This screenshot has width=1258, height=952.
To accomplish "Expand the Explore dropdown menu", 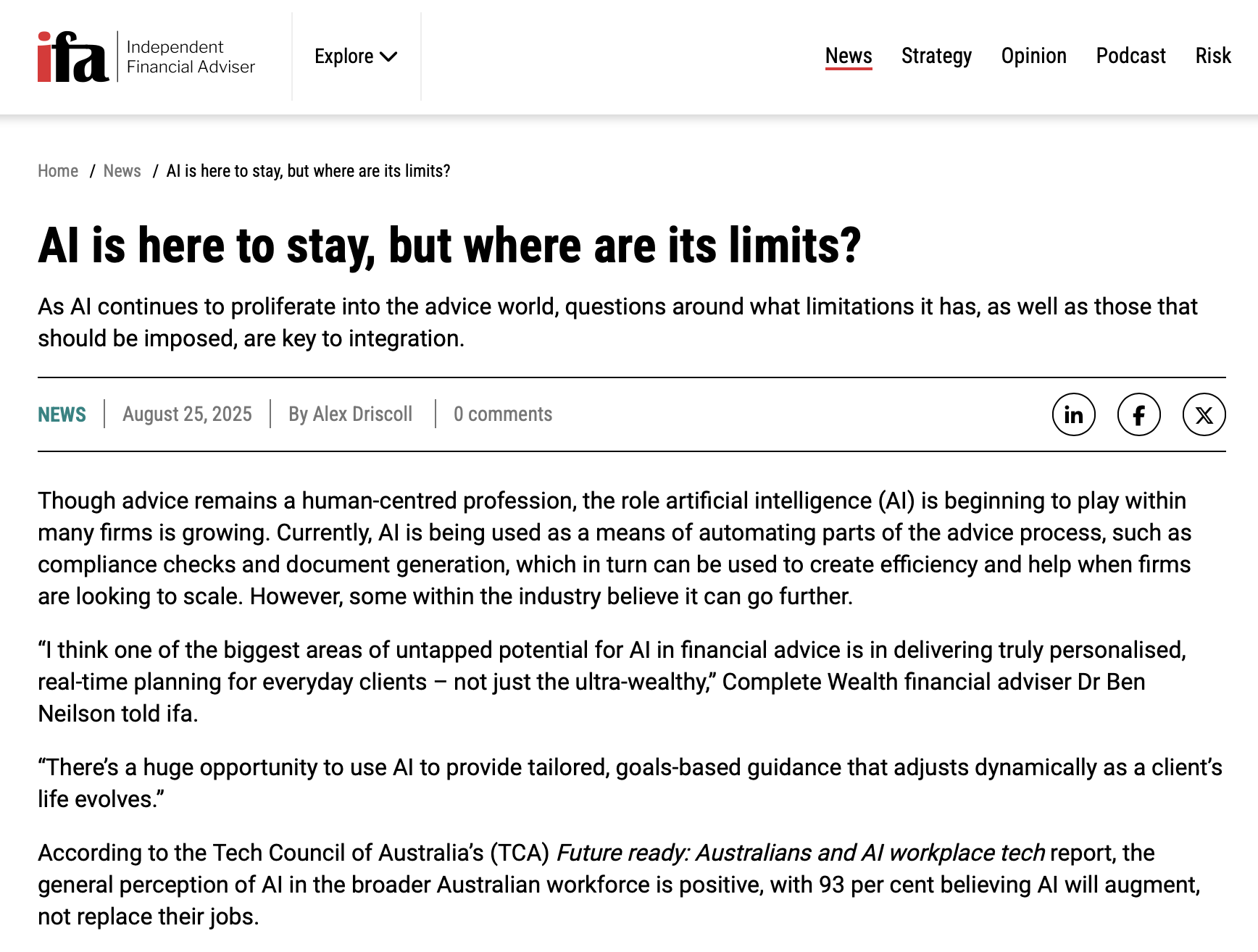I will pos(356,57).
